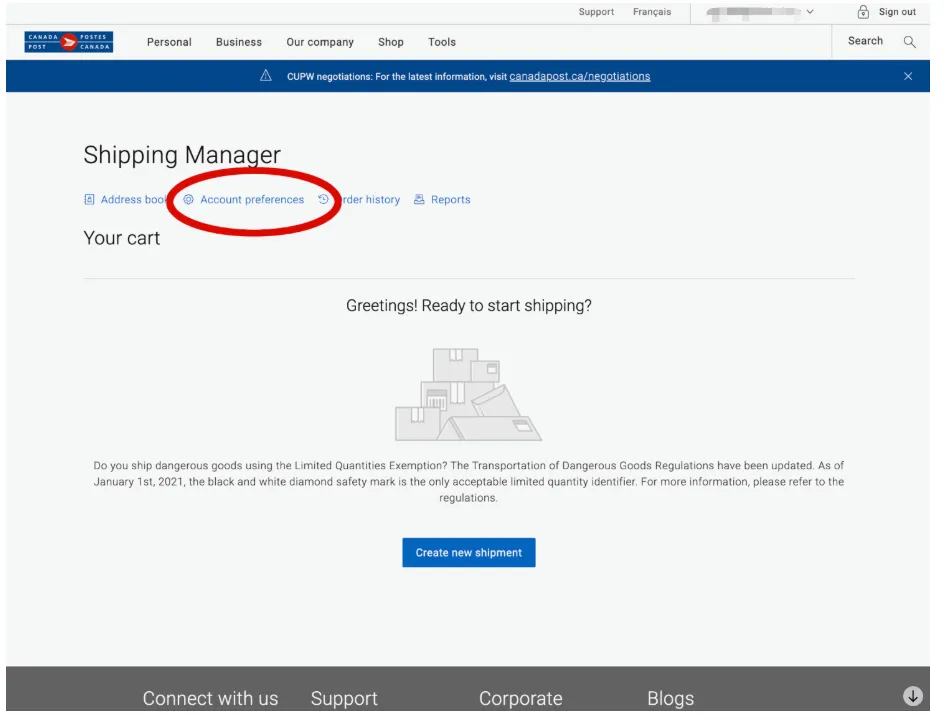Open Reports using its chart icon

421,199
